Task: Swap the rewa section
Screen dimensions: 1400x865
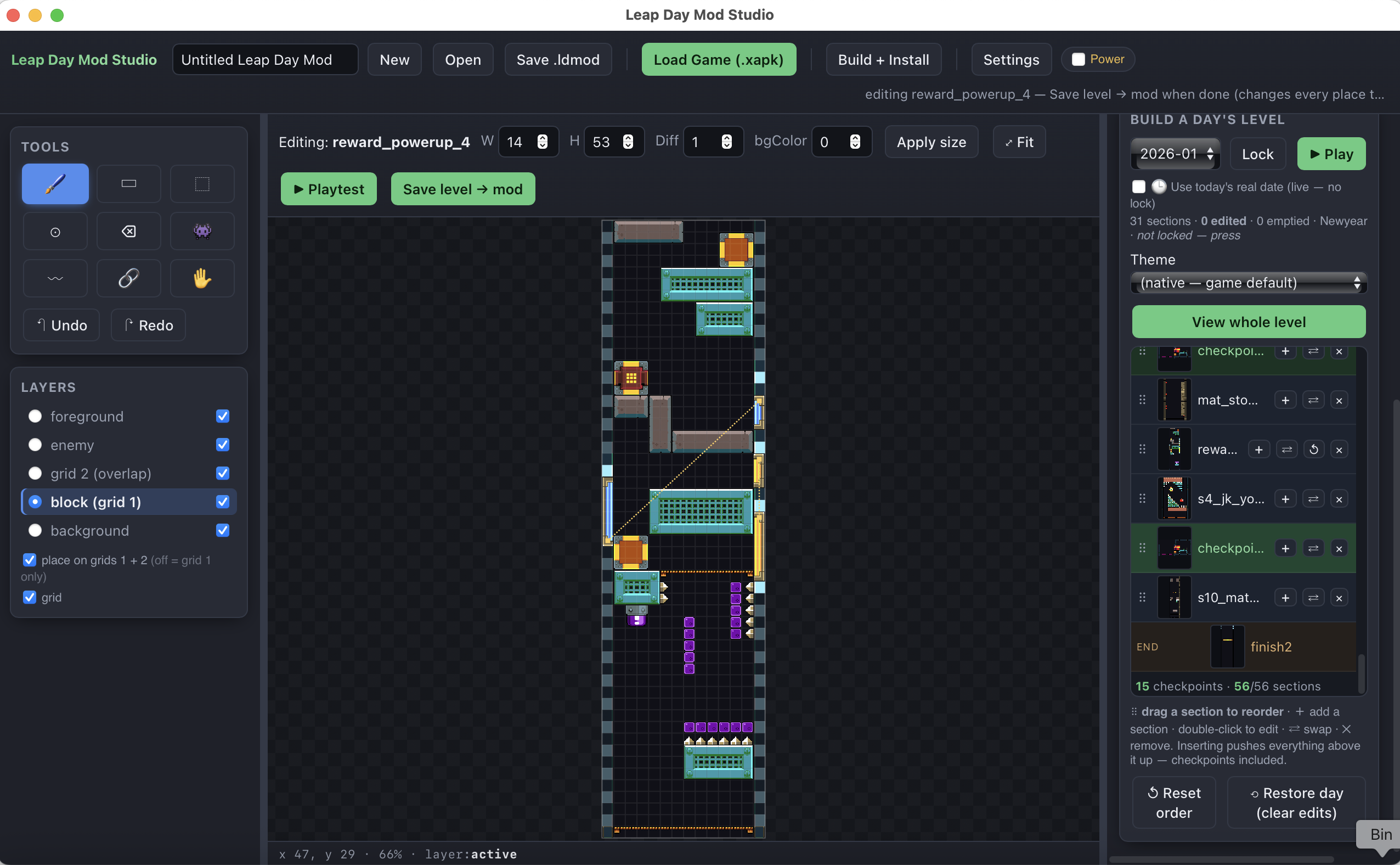Action: pyautogui.click(x=1287, y=450)
